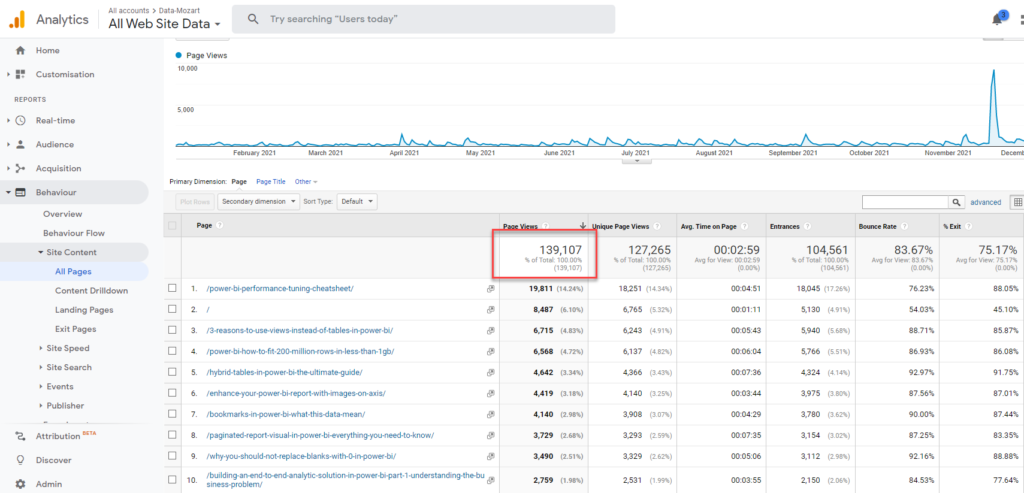Open the Sort Type Default dropdown

(x=357, y=202)
